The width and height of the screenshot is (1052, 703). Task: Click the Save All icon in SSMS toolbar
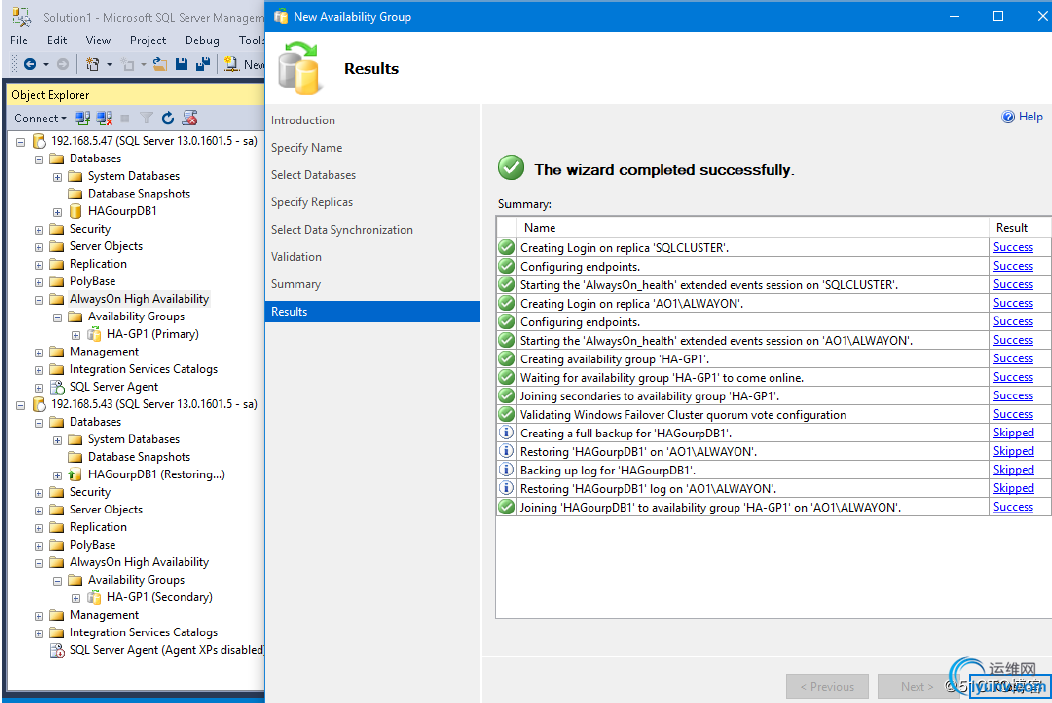click(203, 64)
